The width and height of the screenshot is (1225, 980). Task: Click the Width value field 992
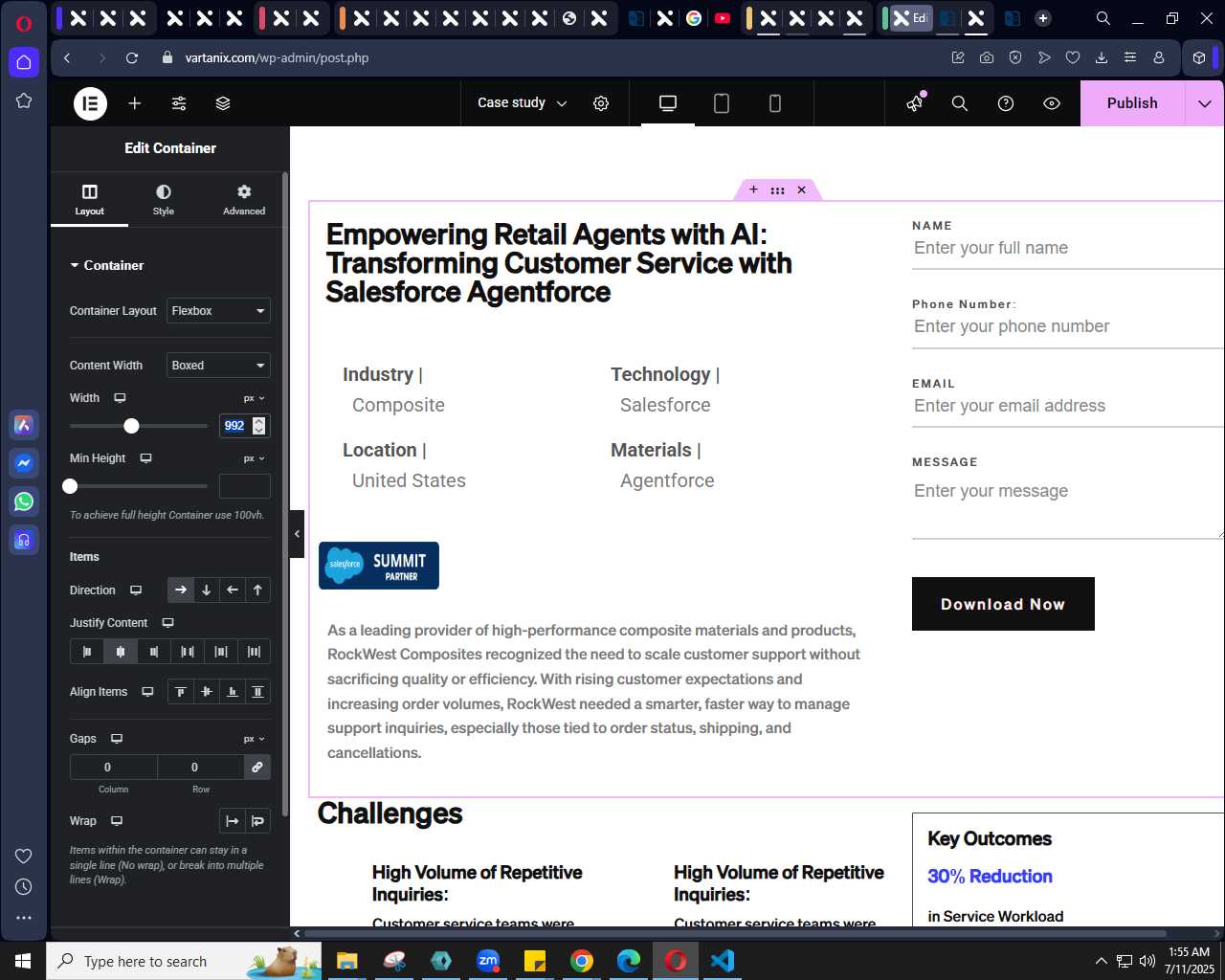235,426
